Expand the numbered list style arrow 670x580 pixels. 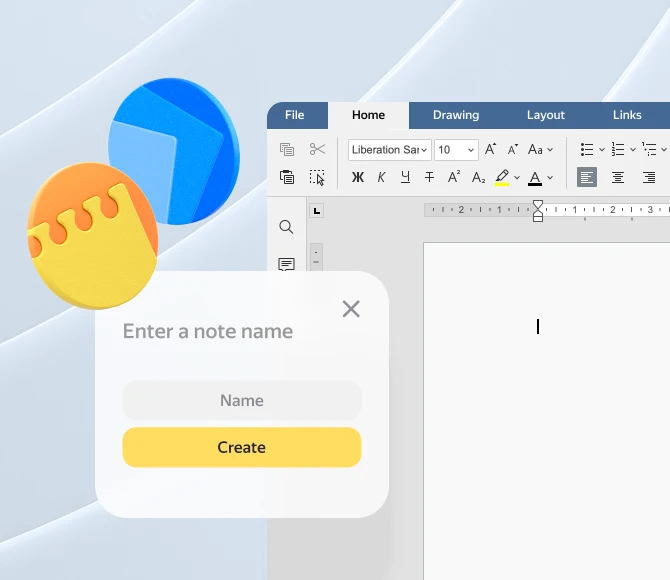click(x=632, y=150)
